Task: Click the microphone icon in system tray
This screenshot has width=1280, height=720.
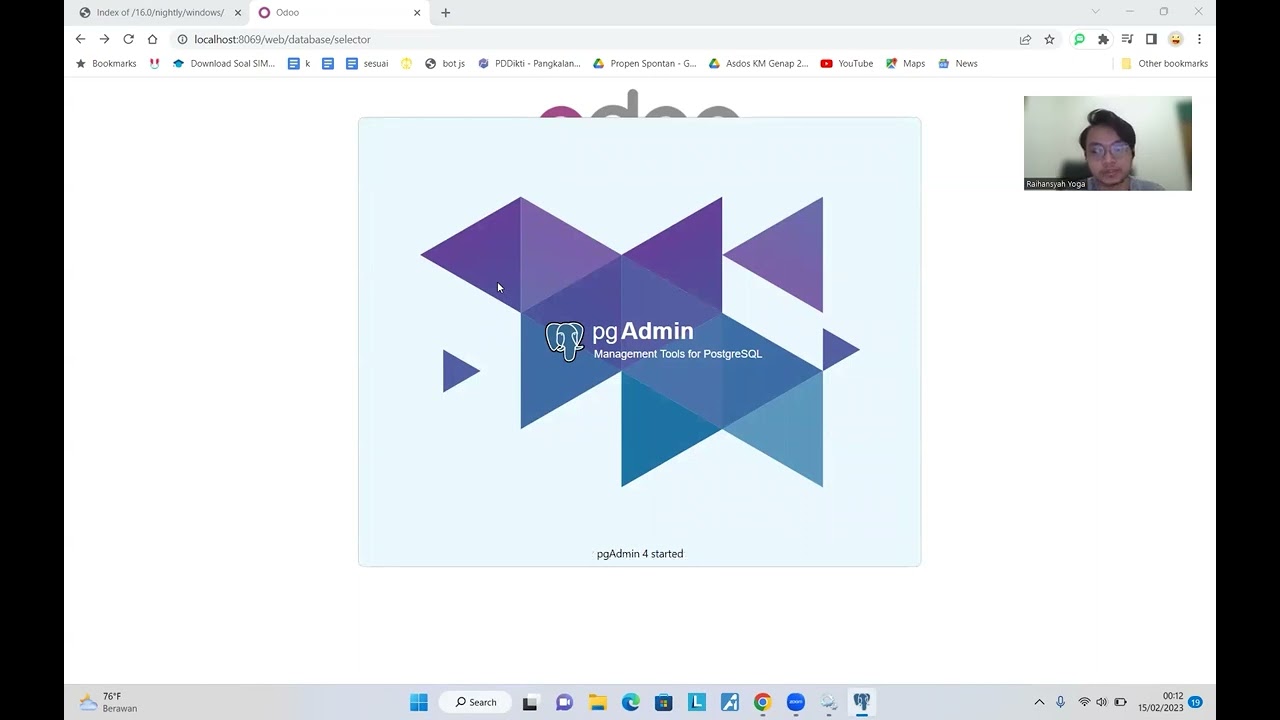Action: (1060, 702)
